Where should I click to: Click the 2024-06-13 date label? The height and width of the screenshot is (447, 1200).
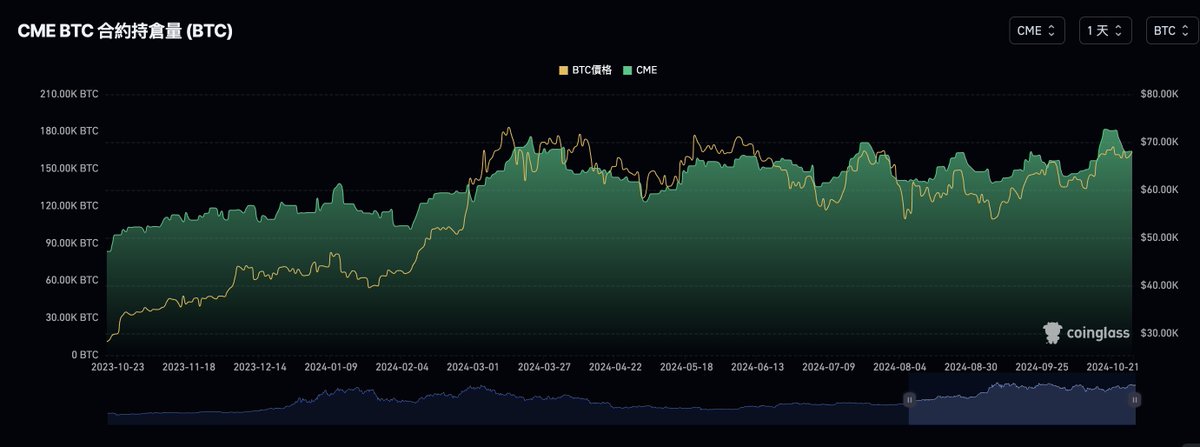[x=757, y=367]
